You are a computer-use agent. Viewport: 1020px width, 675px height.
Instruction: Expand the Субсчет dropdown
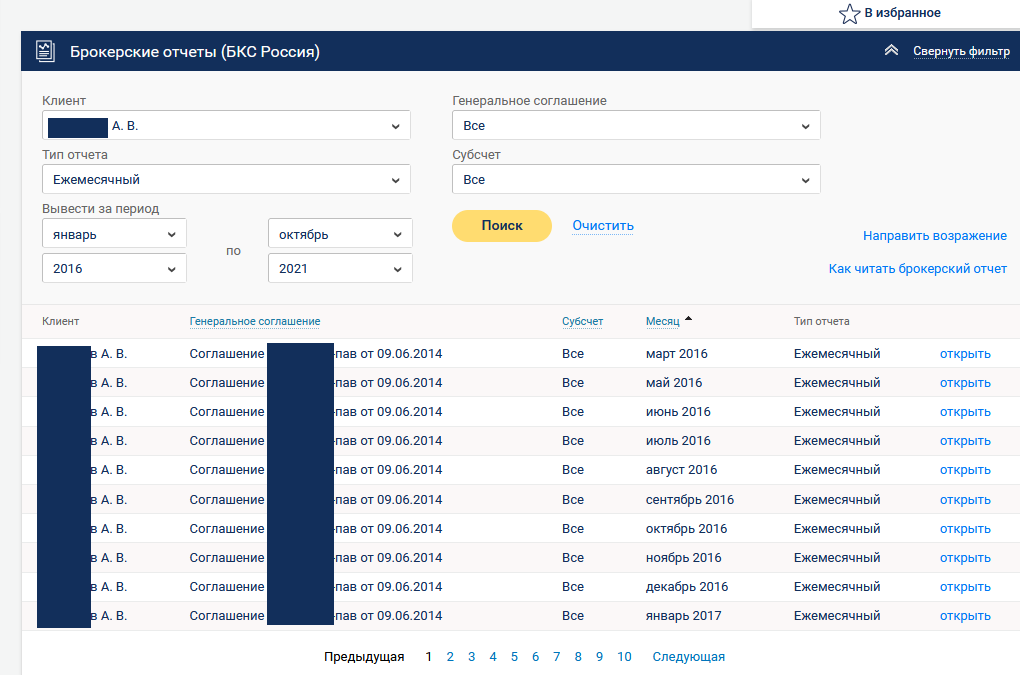click(x=636, y=180)
